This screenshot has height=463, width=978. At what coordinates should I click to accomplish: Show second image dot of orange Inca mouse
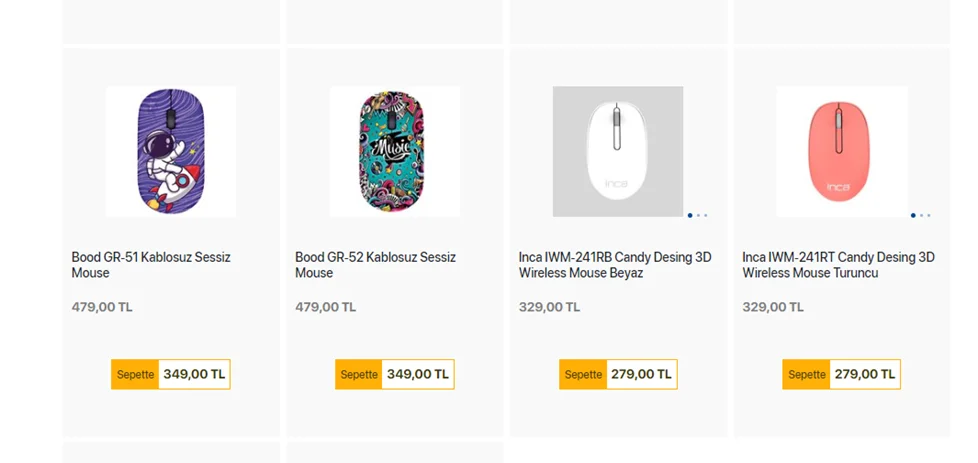[x=921, y=215]
